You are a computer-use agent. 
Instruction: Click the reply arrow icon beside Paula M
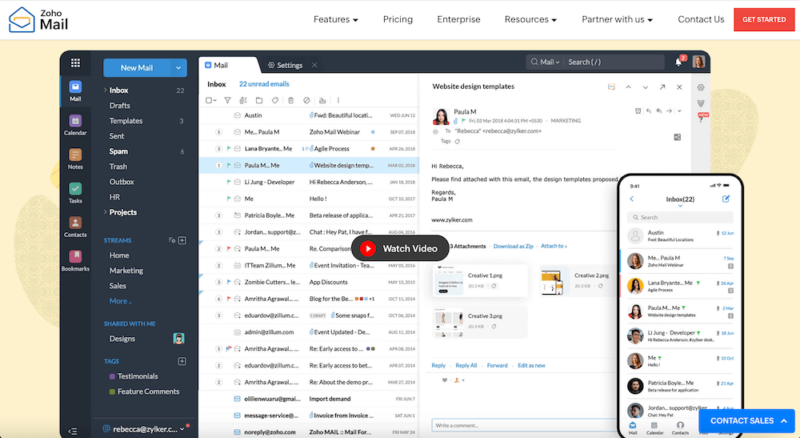click(x=648, y=111)
